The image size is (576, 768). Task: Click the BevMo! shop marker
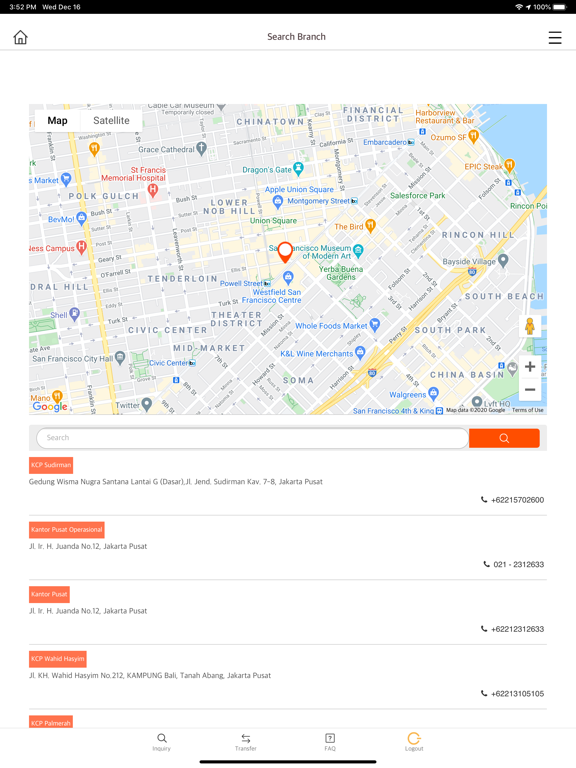(81, 218)
